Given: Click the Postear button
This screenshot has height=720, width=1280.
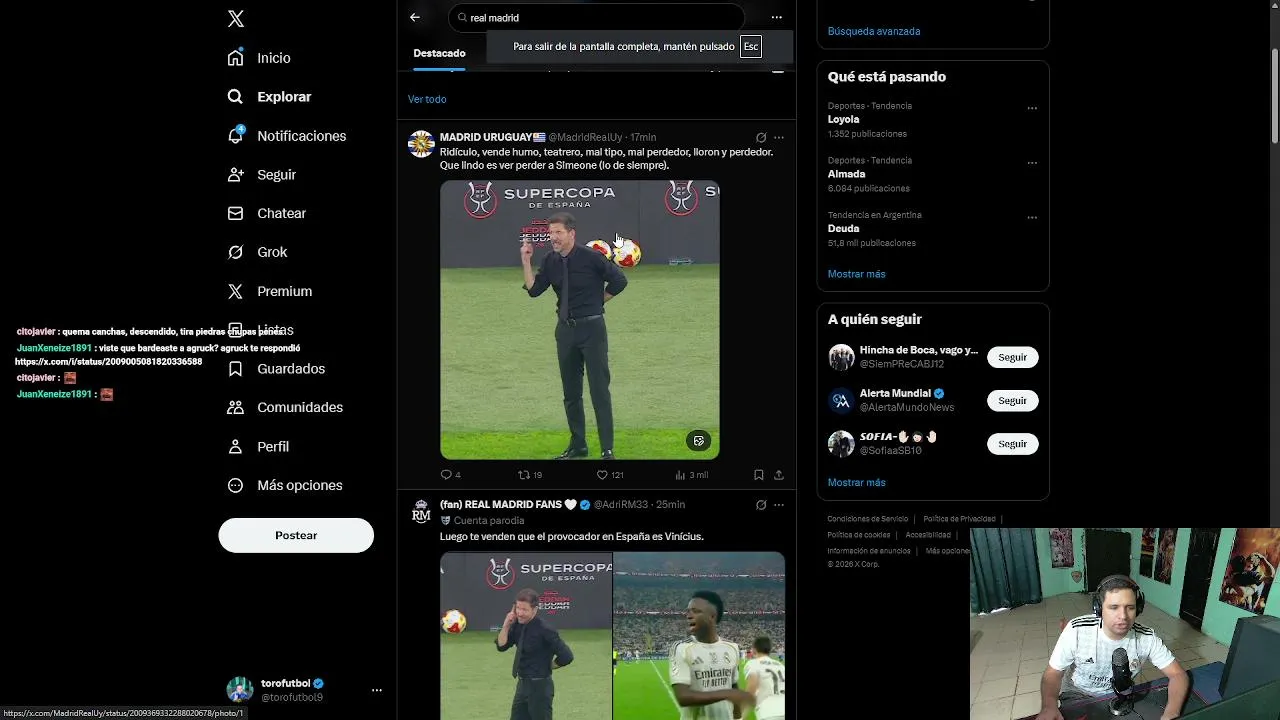Looking at the screenshot, I should coord(296,535).
